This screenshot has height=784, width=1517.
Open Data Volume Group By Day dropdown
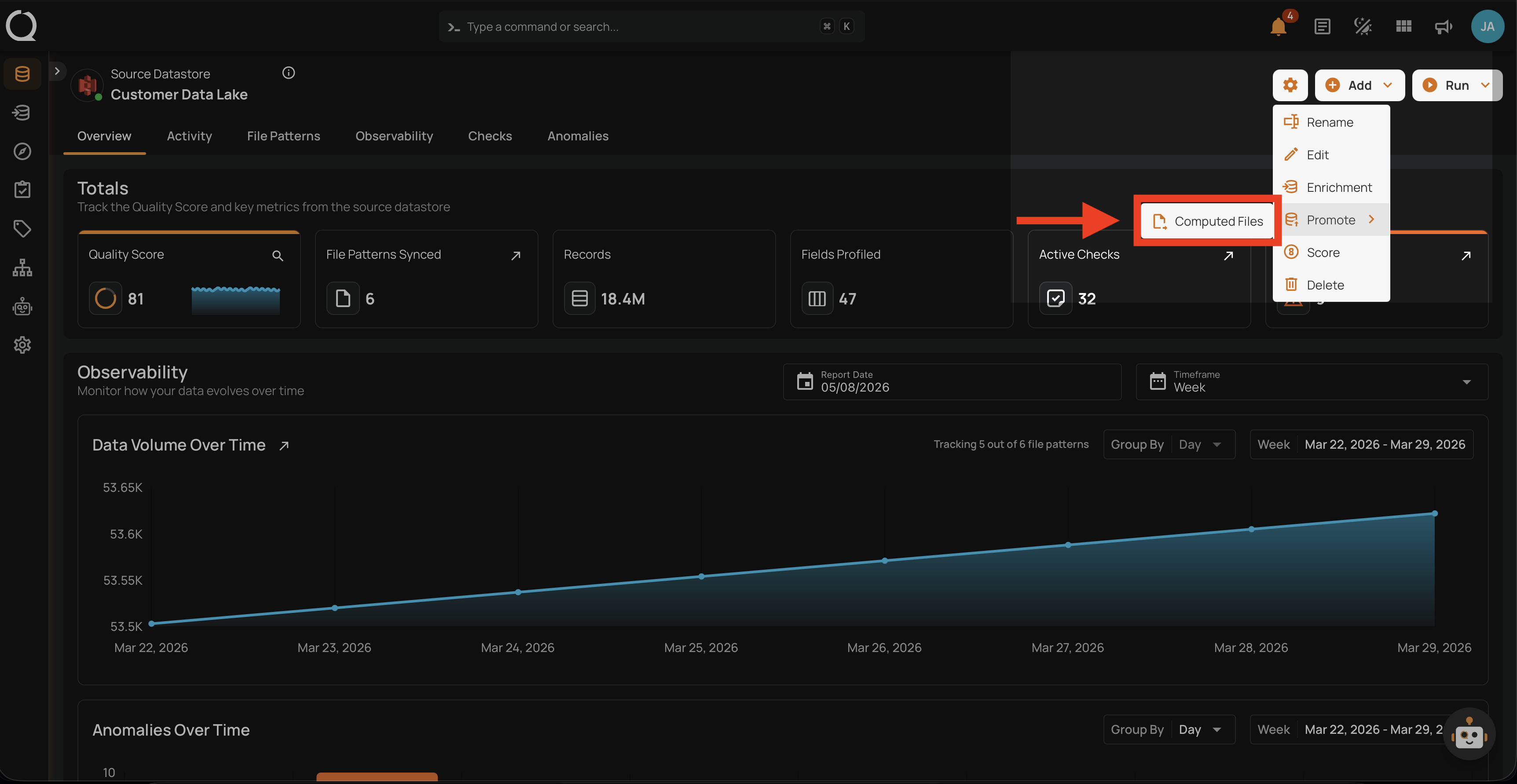[1169, 445]
